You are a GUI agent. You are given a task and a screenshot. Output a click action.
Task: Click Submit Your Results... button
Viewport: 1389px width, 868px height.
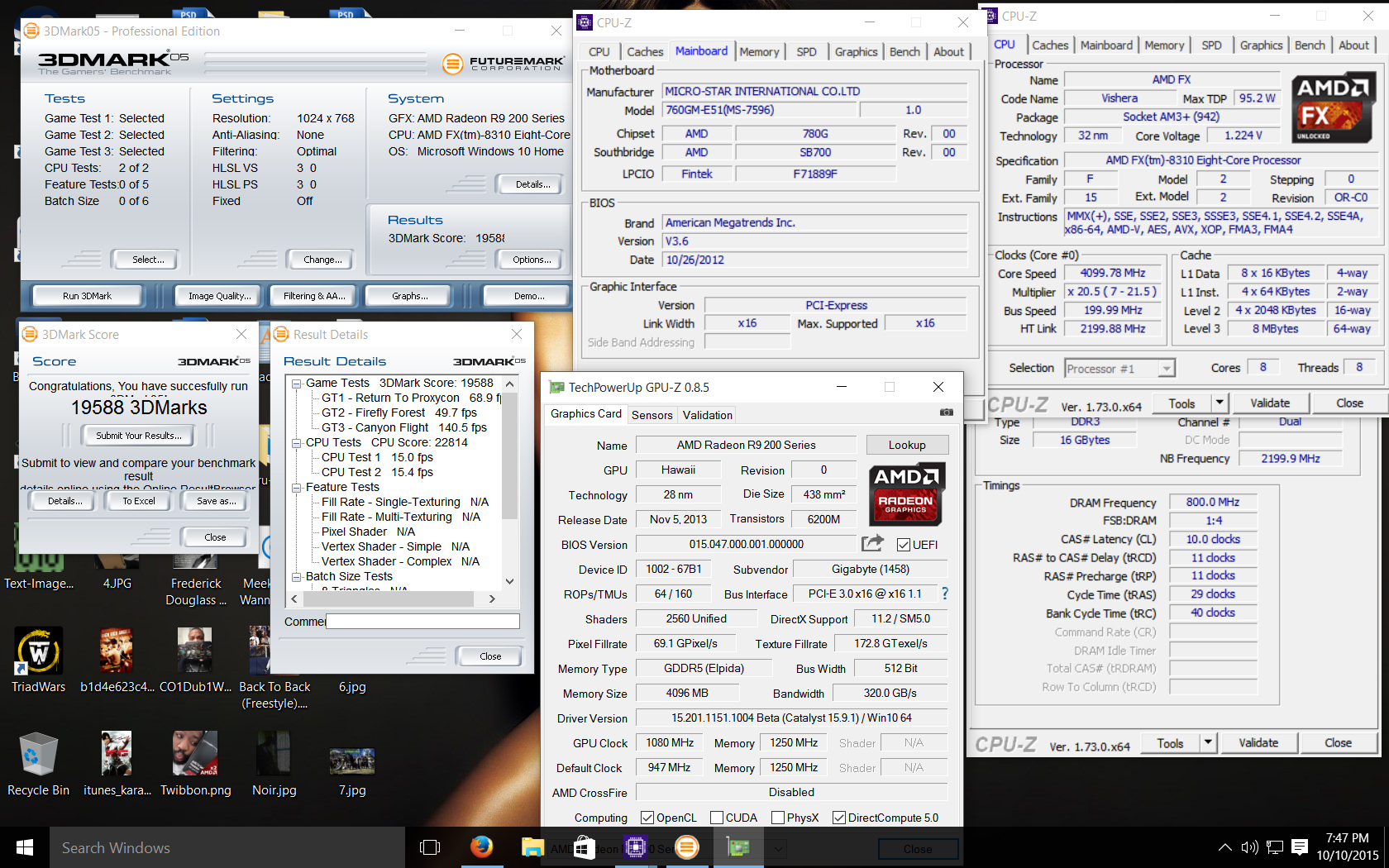[x=138, y=436]
